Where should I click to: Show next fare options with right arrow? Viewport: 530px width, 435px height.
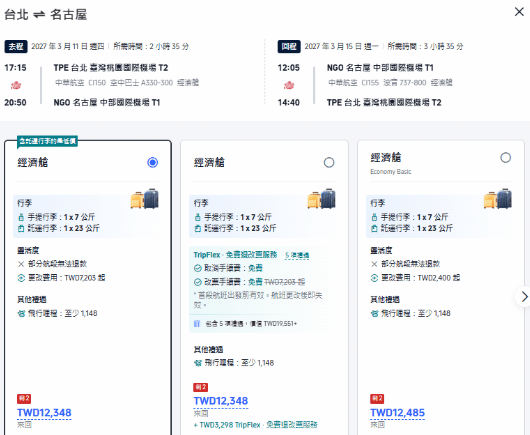tap(524, 297)
